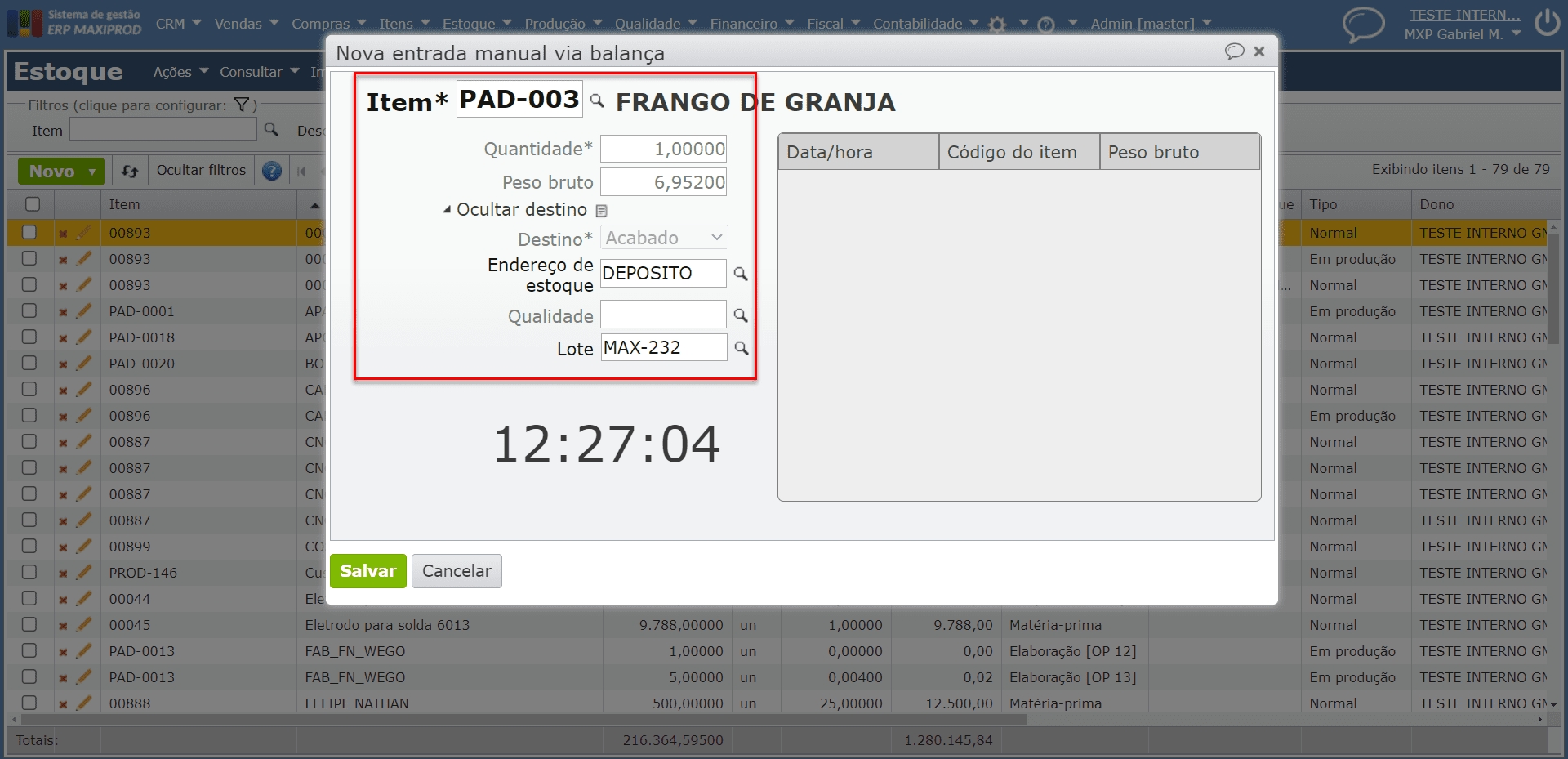Open the MXP Gabriel M. user dropdown
This screenshot has height=759, width=1568.
(x=1463, y=34)
